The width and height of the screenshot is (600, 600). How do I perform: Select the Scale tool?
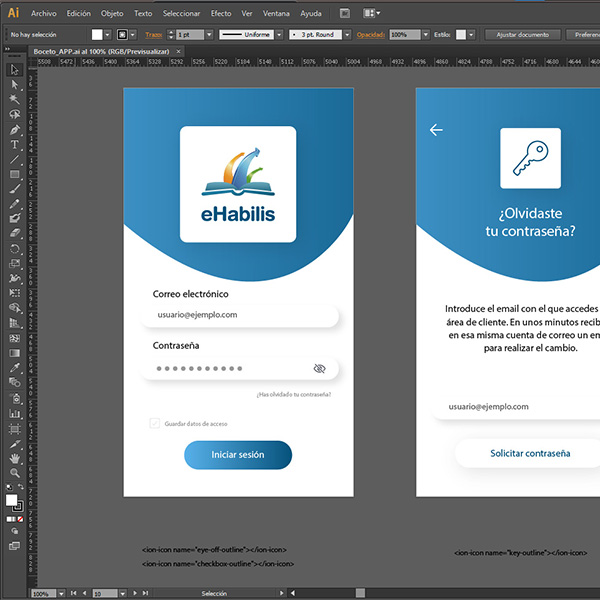[x=15, y=264]
